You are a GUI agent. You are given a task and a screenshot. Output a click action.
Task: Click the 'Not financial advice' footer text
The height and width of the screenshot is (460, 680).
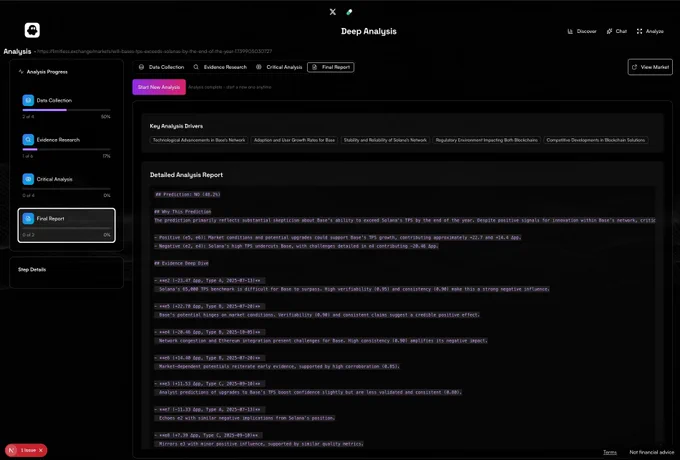[652, 452]
